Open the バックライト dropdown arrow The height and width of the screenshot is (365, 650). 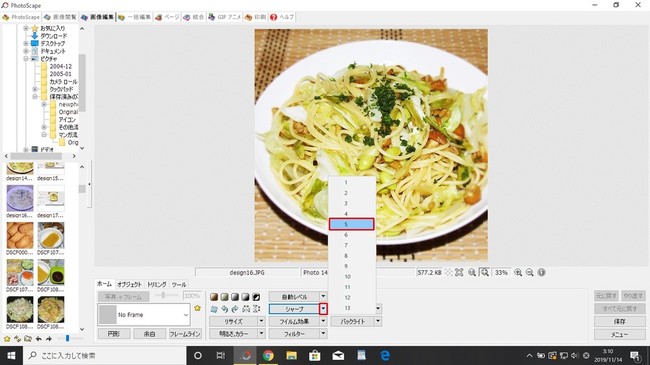coord(378,321)
